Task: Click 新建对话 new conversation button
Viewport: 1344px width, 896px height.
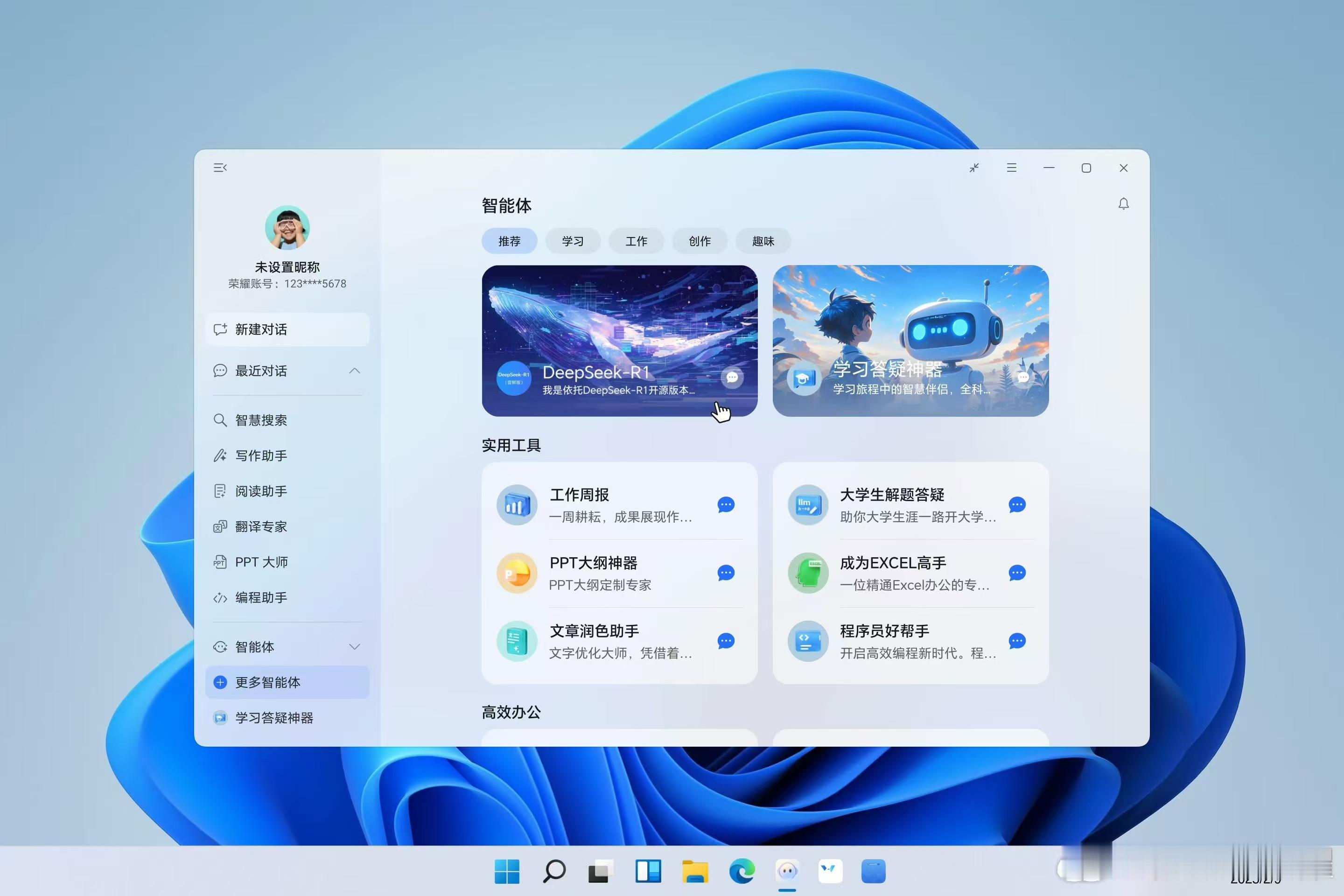Action: (286, 329)
